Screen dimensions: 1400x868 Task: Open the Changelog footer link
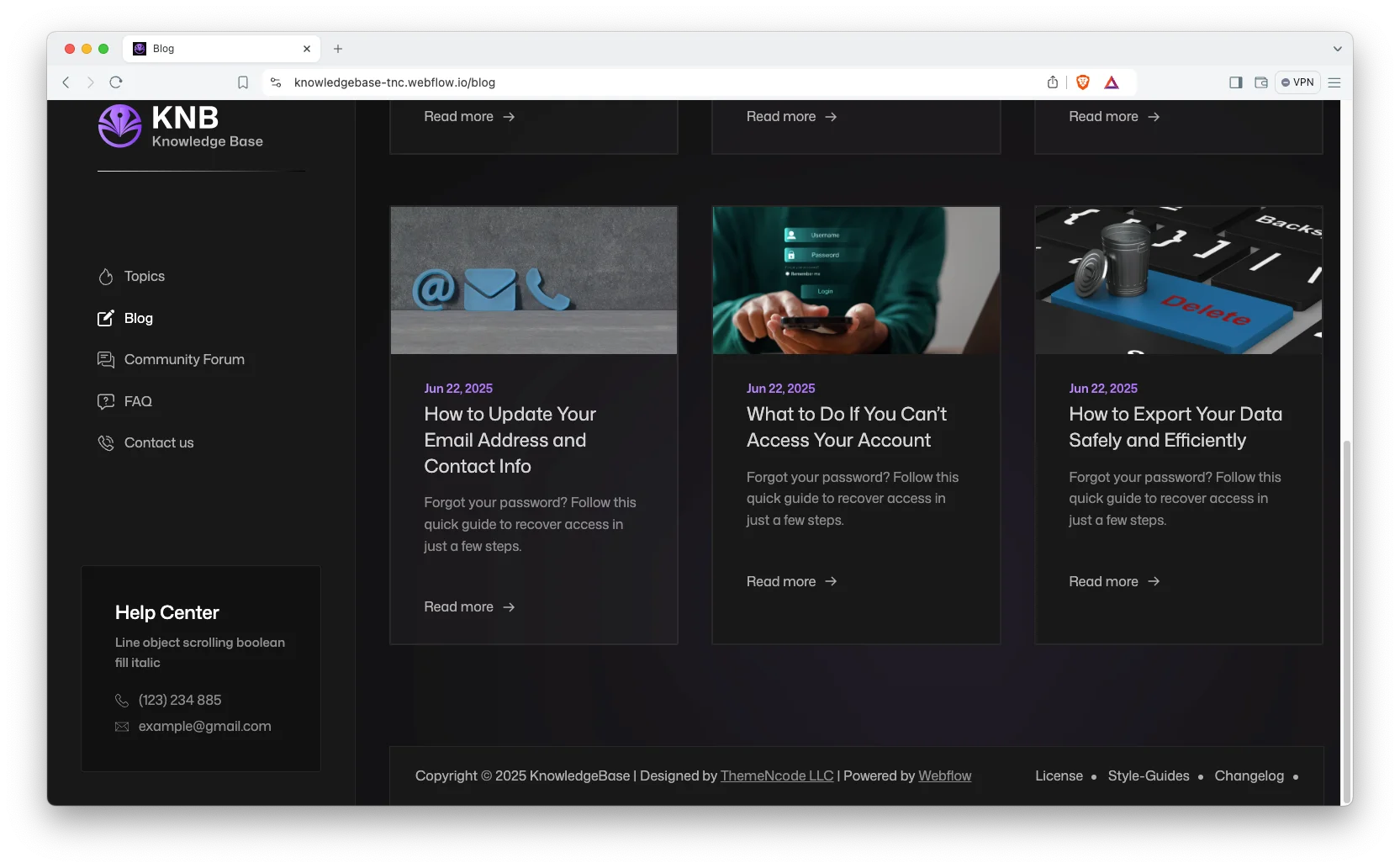[1249, 776]
